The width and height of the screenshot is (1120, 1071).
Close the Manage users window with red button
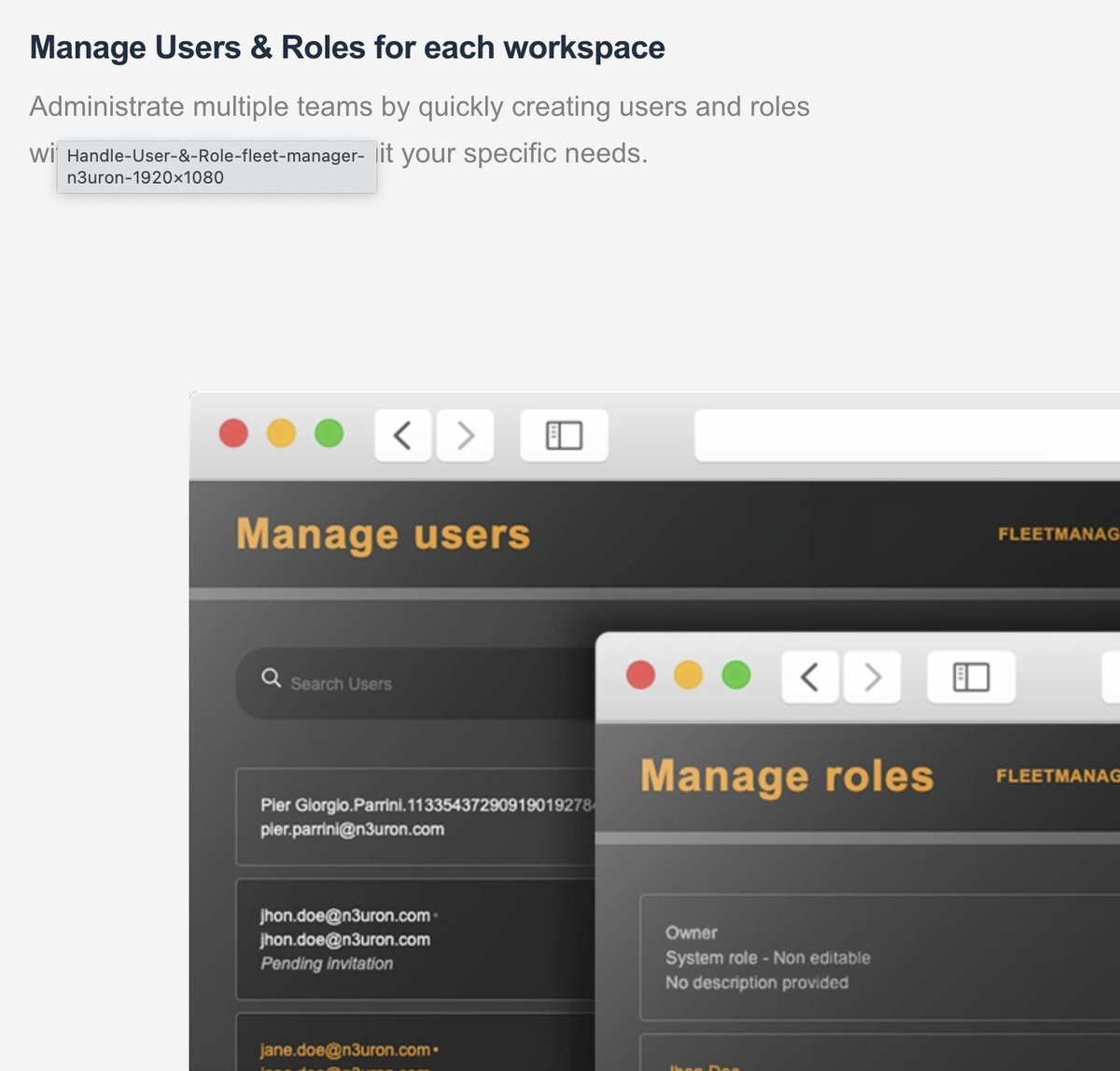(233, 434)
